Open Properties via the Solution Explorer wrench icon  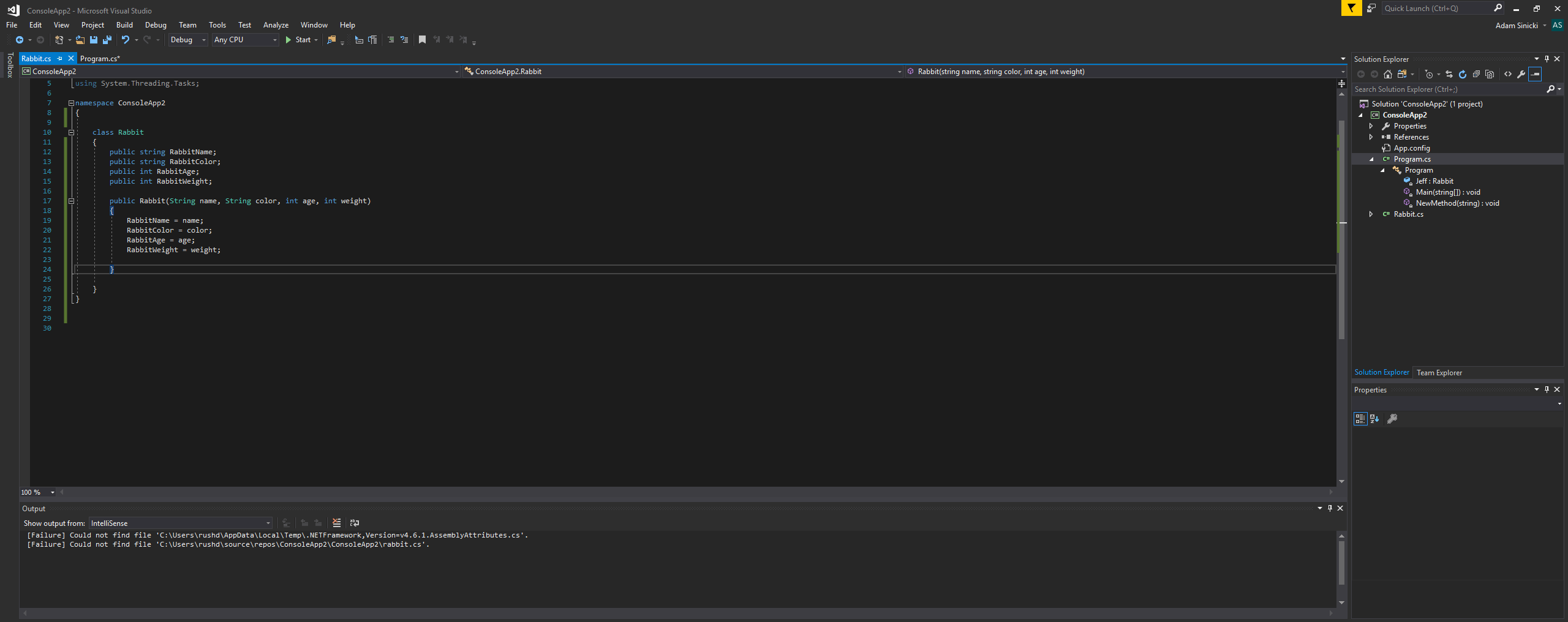tap(1521, 74)
